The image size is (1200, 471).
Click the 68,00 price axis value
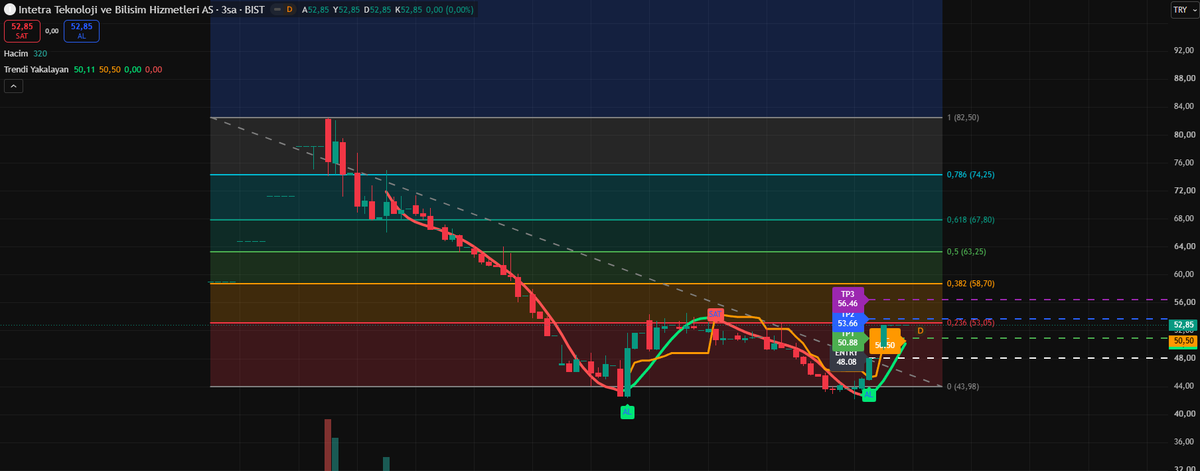pos(1183,218)
